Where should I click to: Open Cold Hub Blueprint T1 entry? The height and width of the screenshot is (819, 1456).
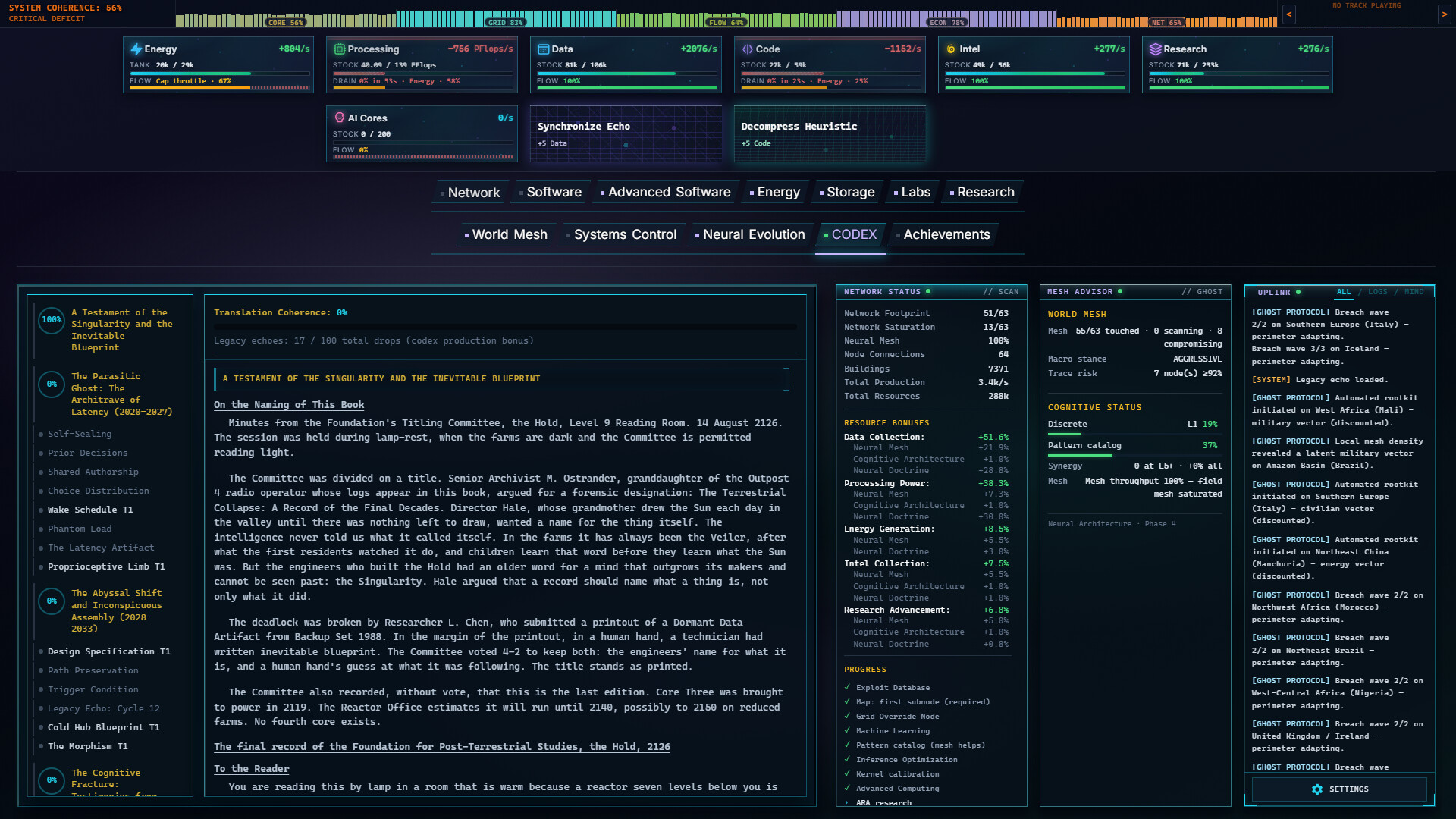pos(104,728)
